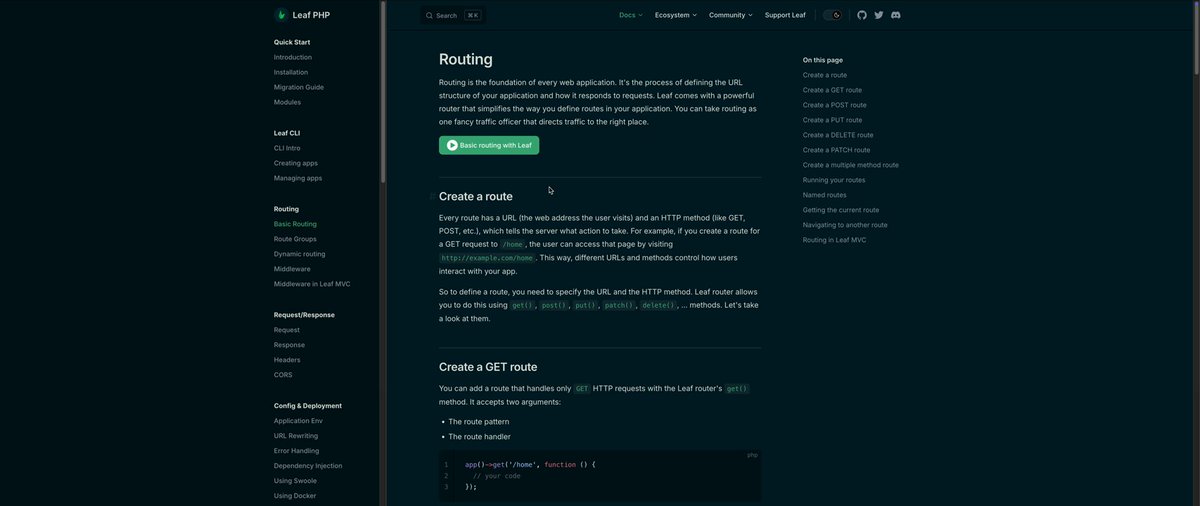This screenshot has width=1200, height=506.
Task: Open the Migration Guide sidebar link
Action: pos(299,87)
